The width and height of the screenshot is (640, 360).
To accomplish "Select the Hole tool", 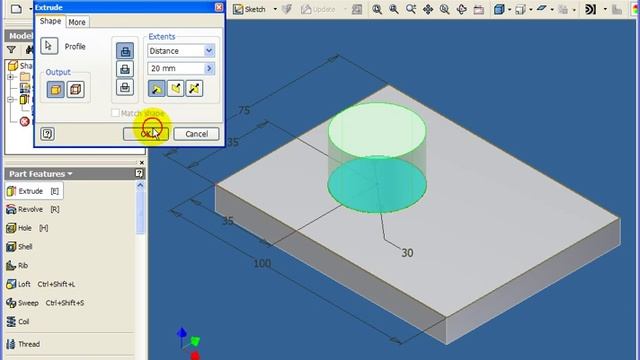I will (27, 228).
